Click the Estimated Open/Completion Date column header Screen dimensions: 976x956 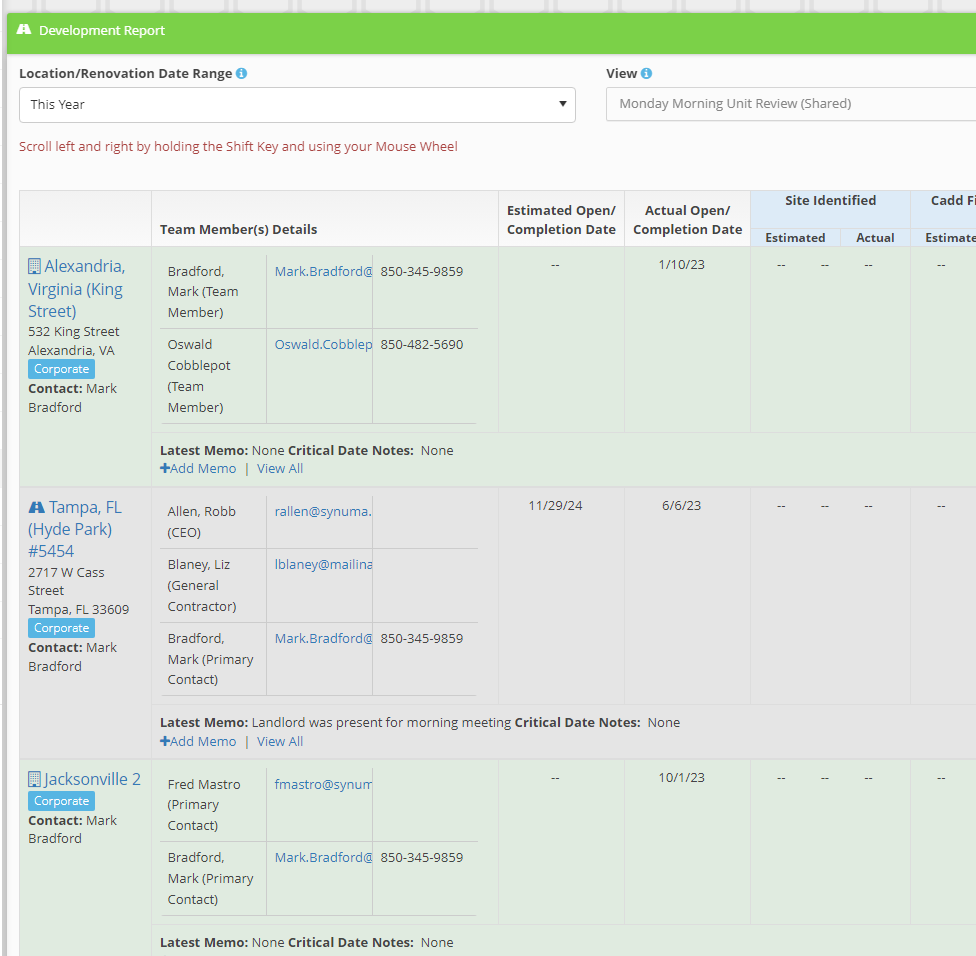pyautogui.click(x=561, y=220)
